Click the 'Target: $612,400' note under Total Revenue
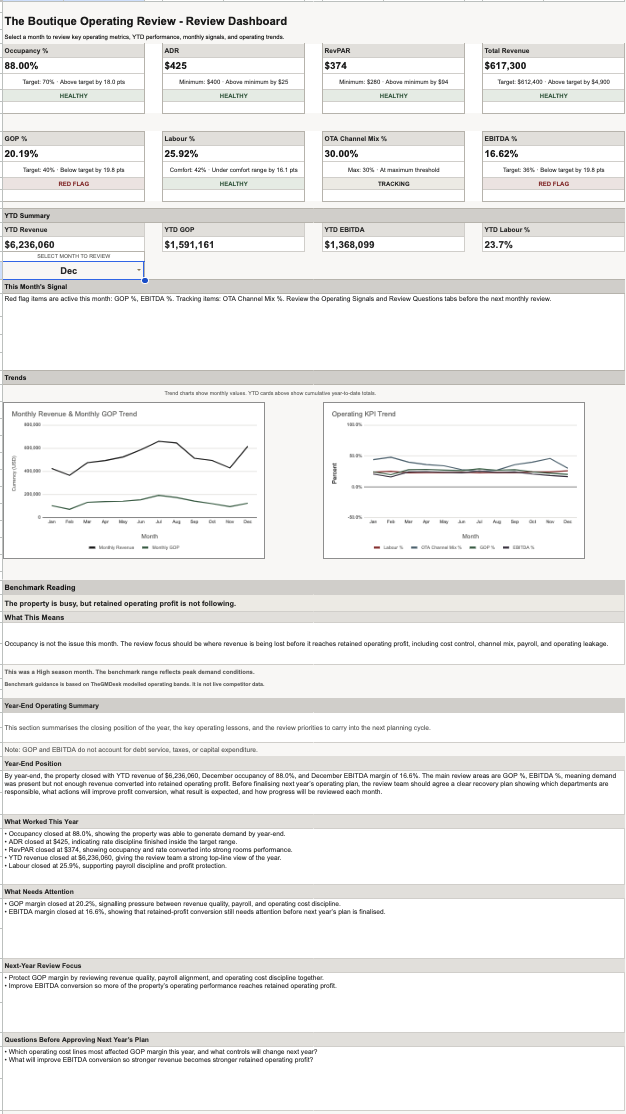The height and width of the screenshot is (1114, 626). [554, 82]
